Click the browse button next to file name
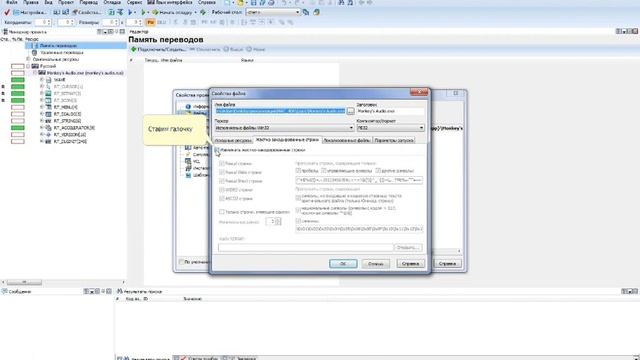The width and height of the screenshot is (640, 360). (351, 111)
